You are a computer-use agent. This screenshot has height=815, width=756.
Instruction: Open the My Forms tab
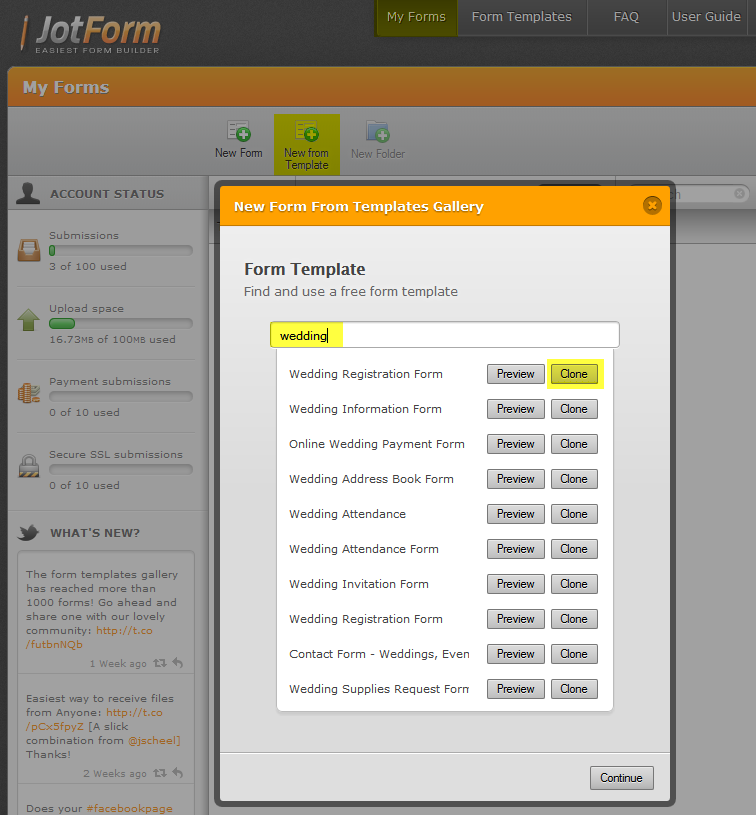[x=416, y=17]
